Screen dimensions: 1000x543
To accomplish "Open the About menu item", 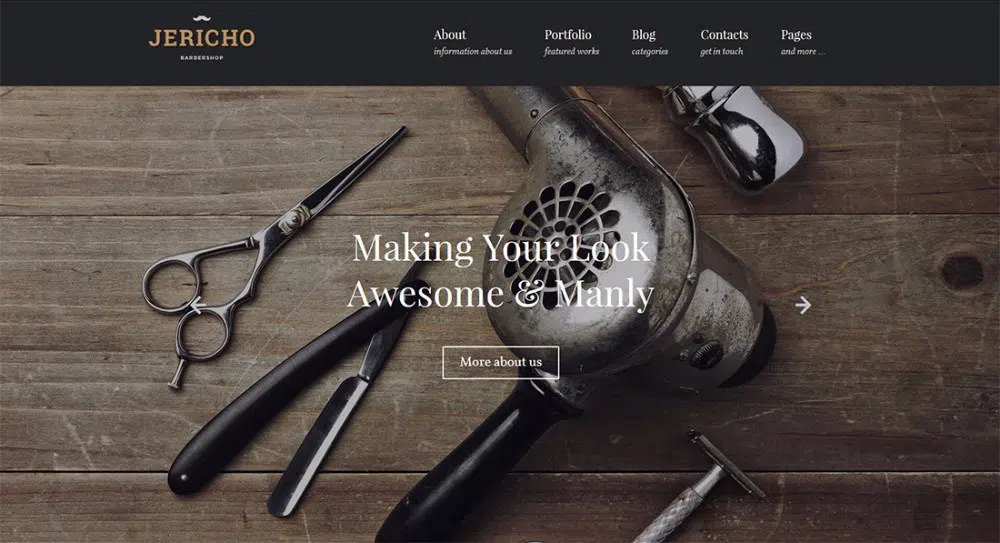I will [450, 34].
